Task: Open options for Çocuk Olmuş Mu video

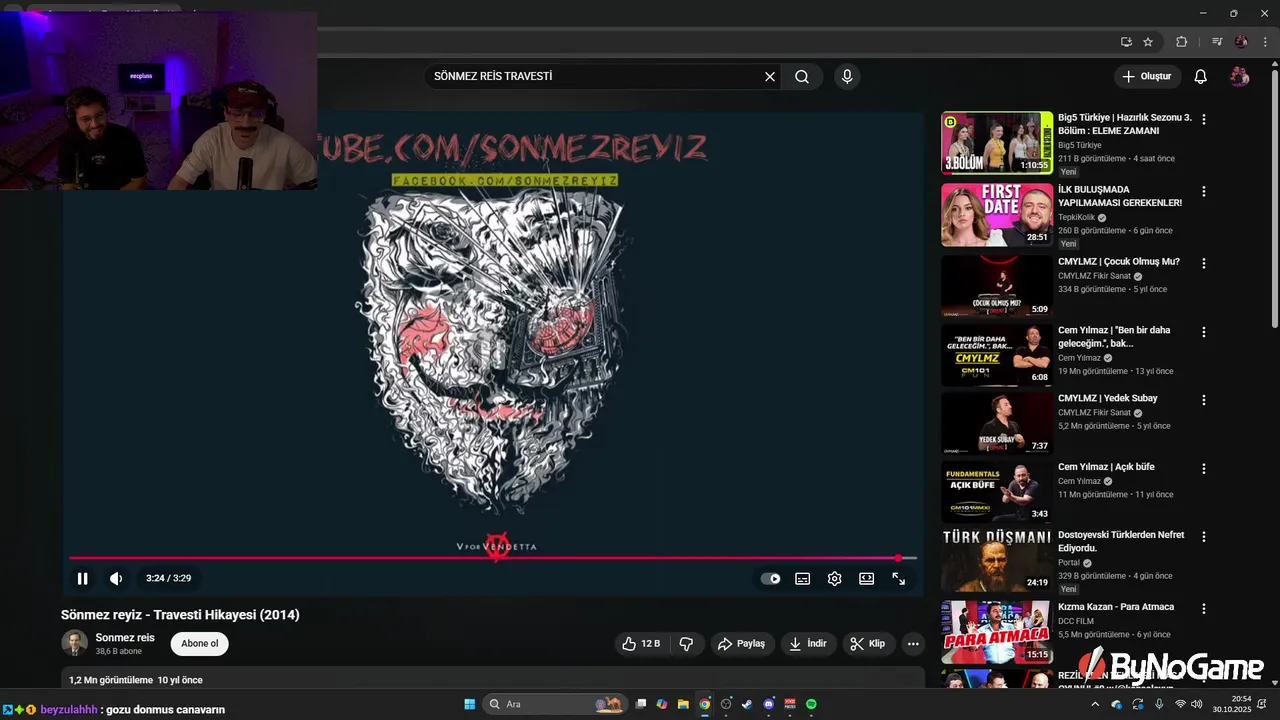Action: pyautogui.click(x=1204, y=263)
